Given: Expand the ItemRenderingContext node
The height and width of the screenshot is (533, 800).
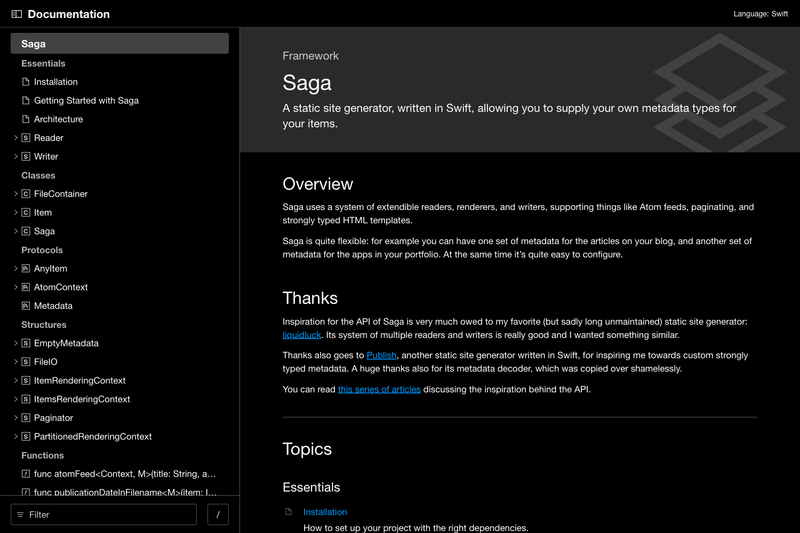Looking at the screenshot, I should [x=16, y=380].
